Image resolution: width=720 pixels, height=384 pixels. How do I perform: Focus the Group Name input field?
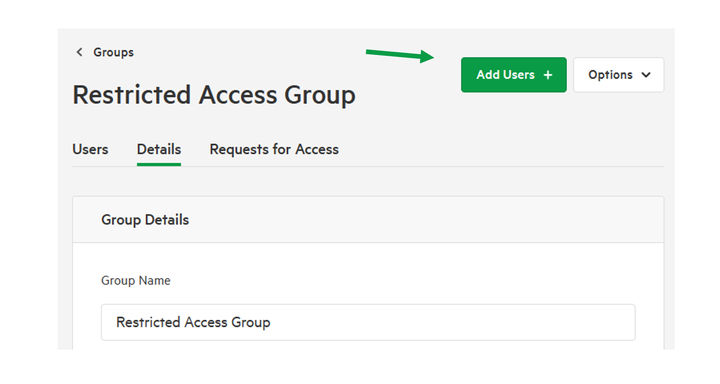click(368, 322)
